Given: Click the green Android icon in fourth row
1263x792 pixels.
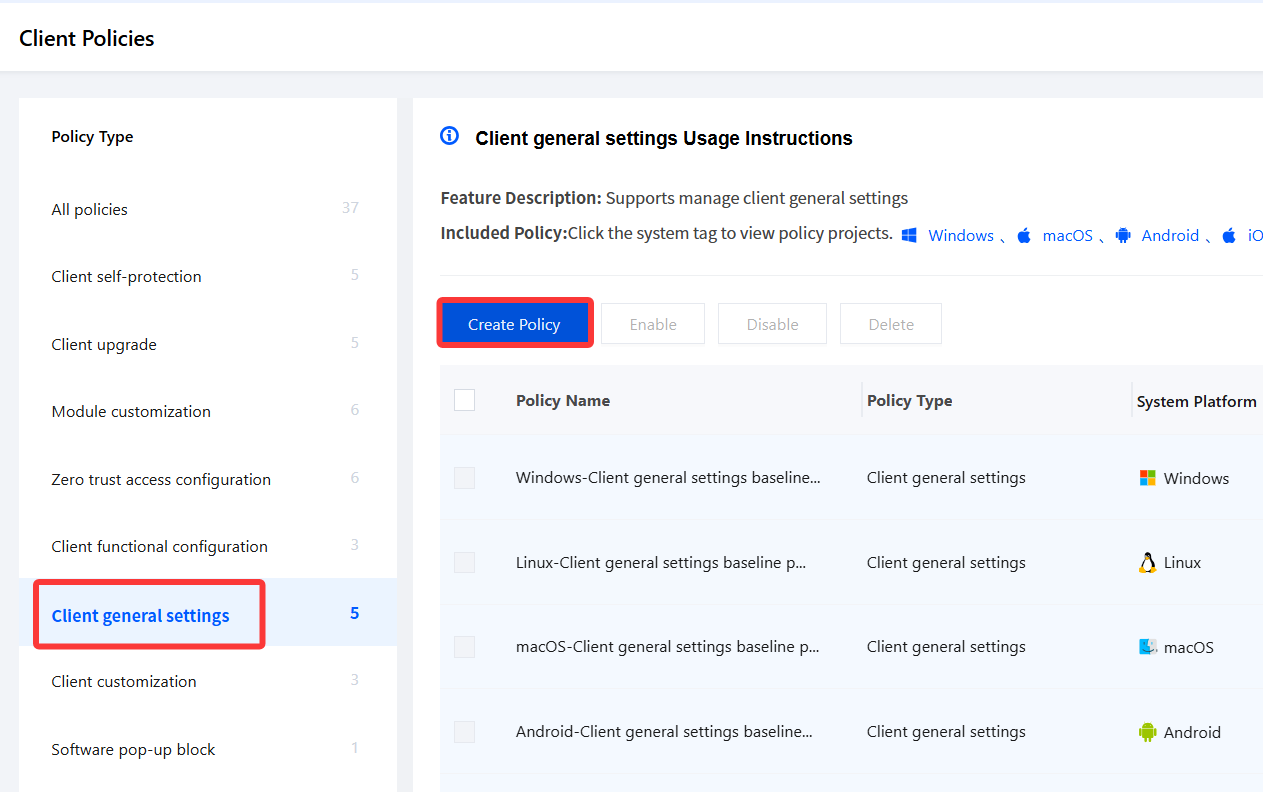Looking at the screenshot, I should point(1148,732).
